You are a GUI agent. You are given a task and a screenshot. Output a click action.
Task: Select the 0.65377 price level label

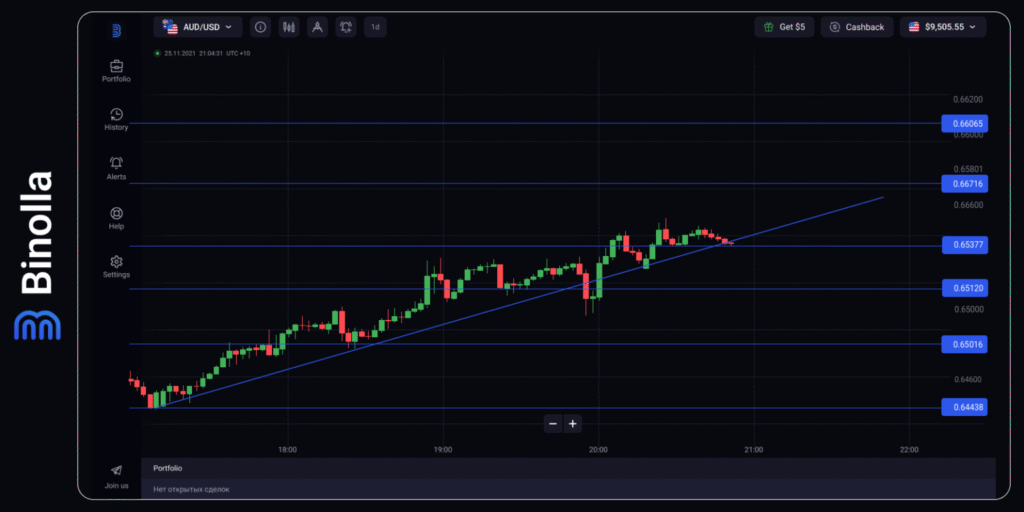pos(964,245)
